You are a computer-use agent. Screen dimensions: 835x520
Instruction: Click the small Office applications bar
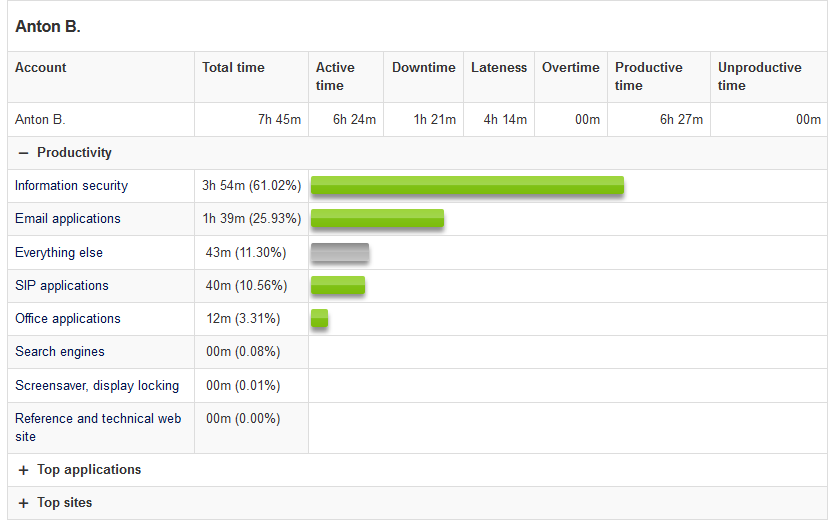click(x=319, y=319)
